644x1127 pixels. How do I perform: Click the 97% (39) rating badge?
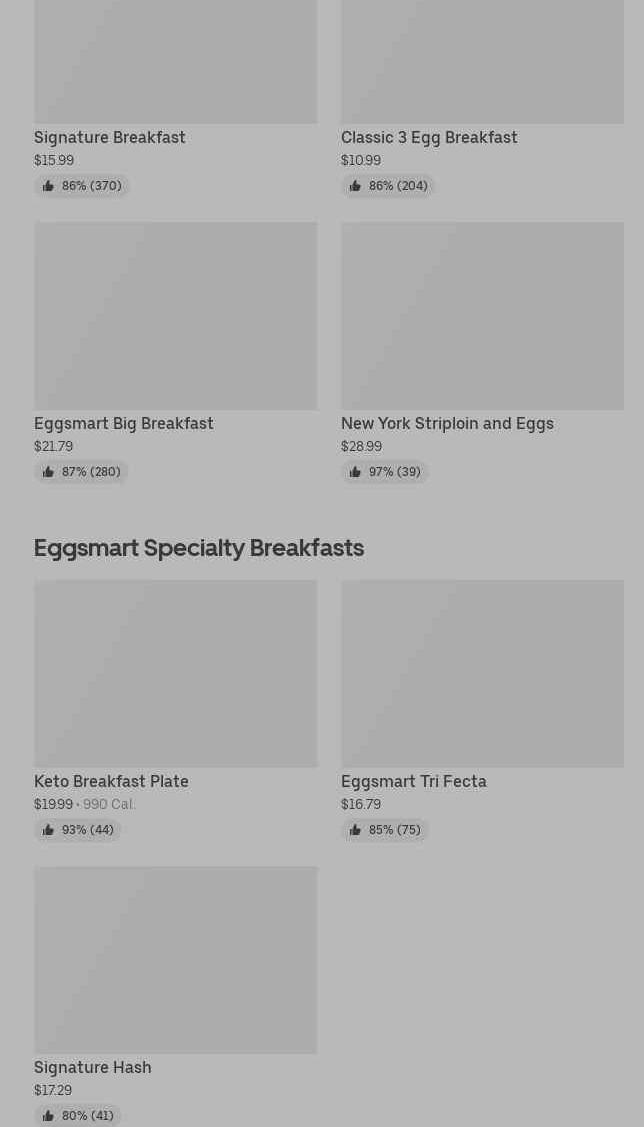(x=385, y=472)
